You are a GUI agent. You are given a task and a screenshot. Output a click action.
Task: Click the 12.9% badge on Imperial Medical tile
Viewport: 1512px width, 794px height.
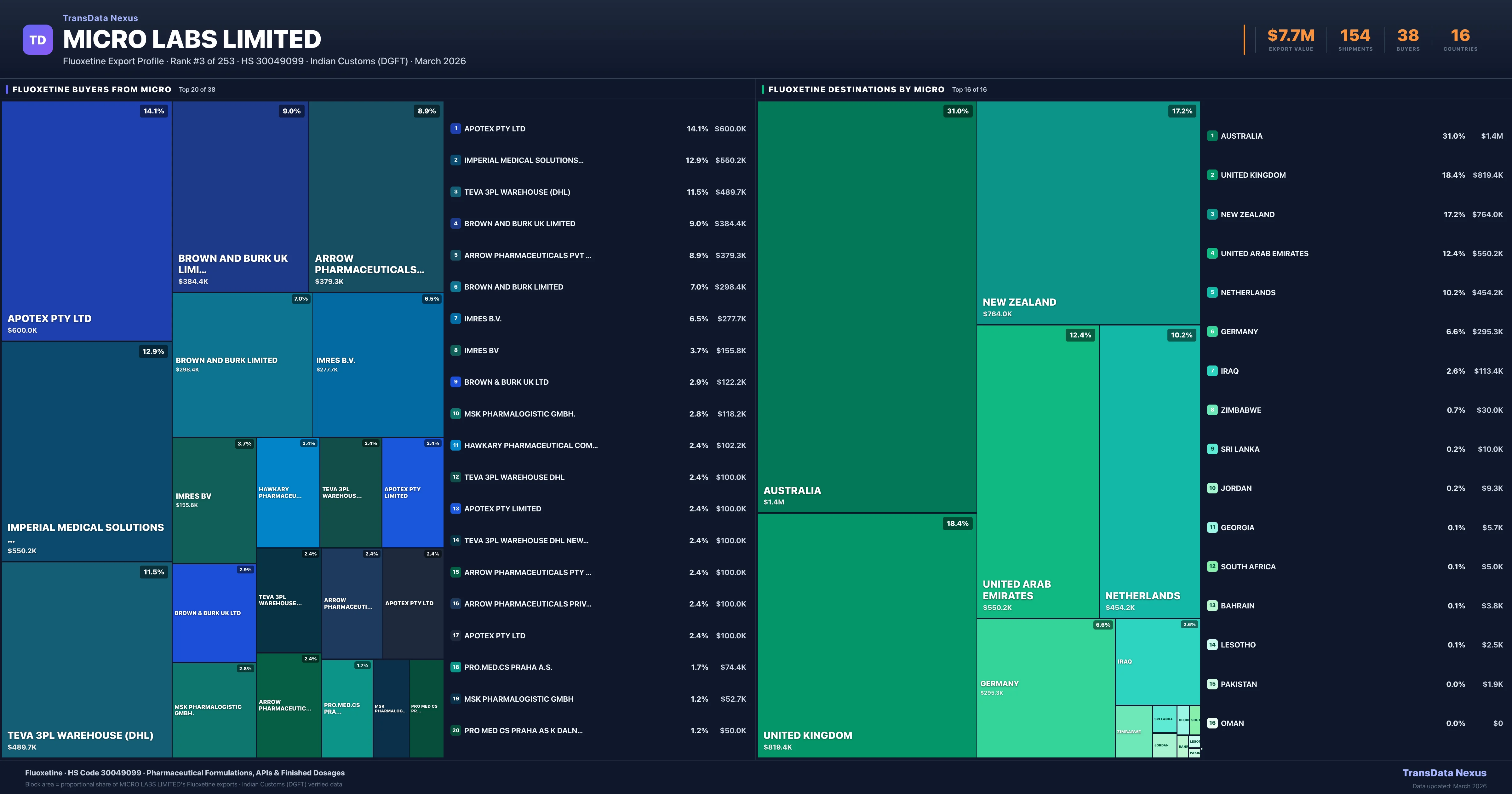coord(153,351)
